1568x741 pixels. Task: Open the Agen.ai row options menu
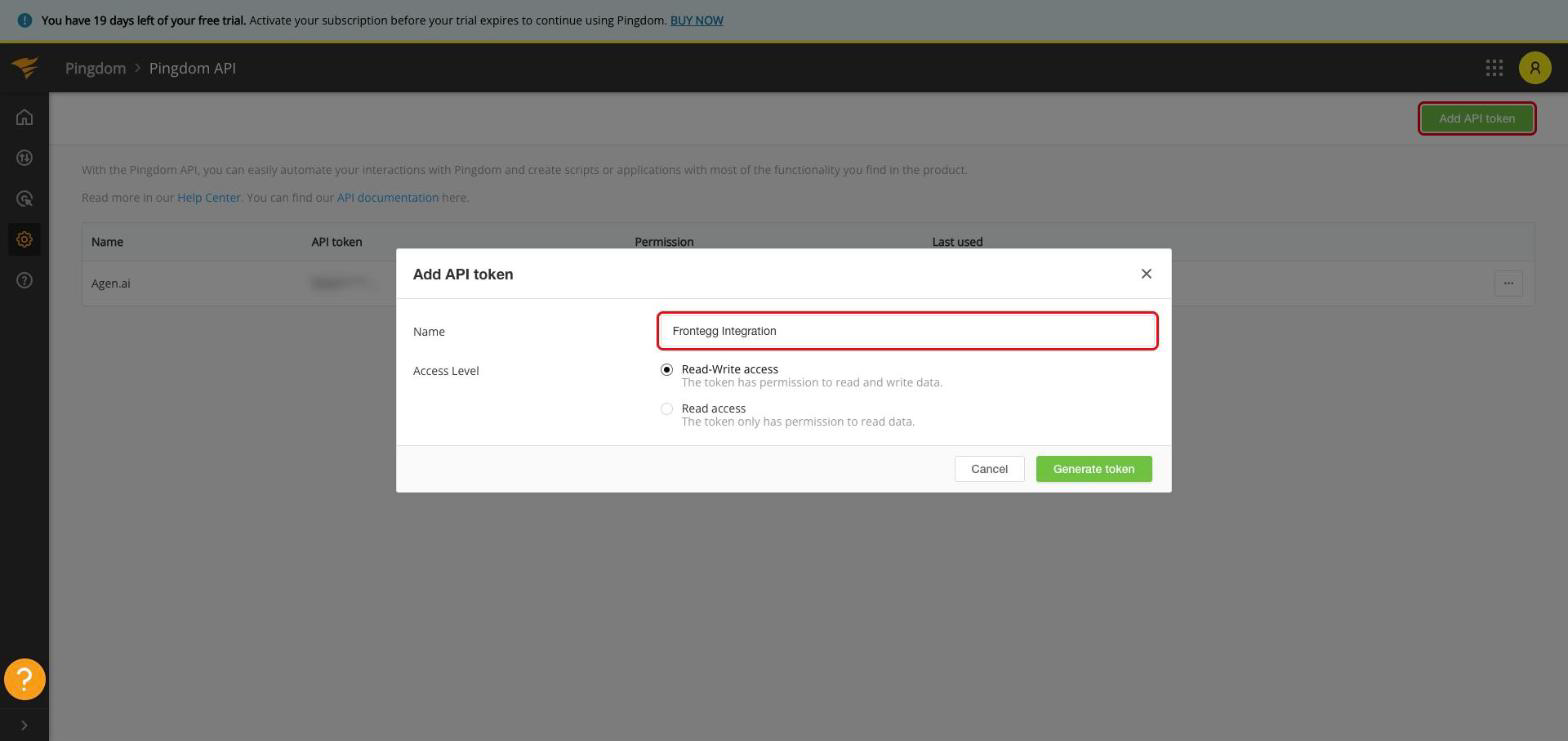tap(1508, 283)
